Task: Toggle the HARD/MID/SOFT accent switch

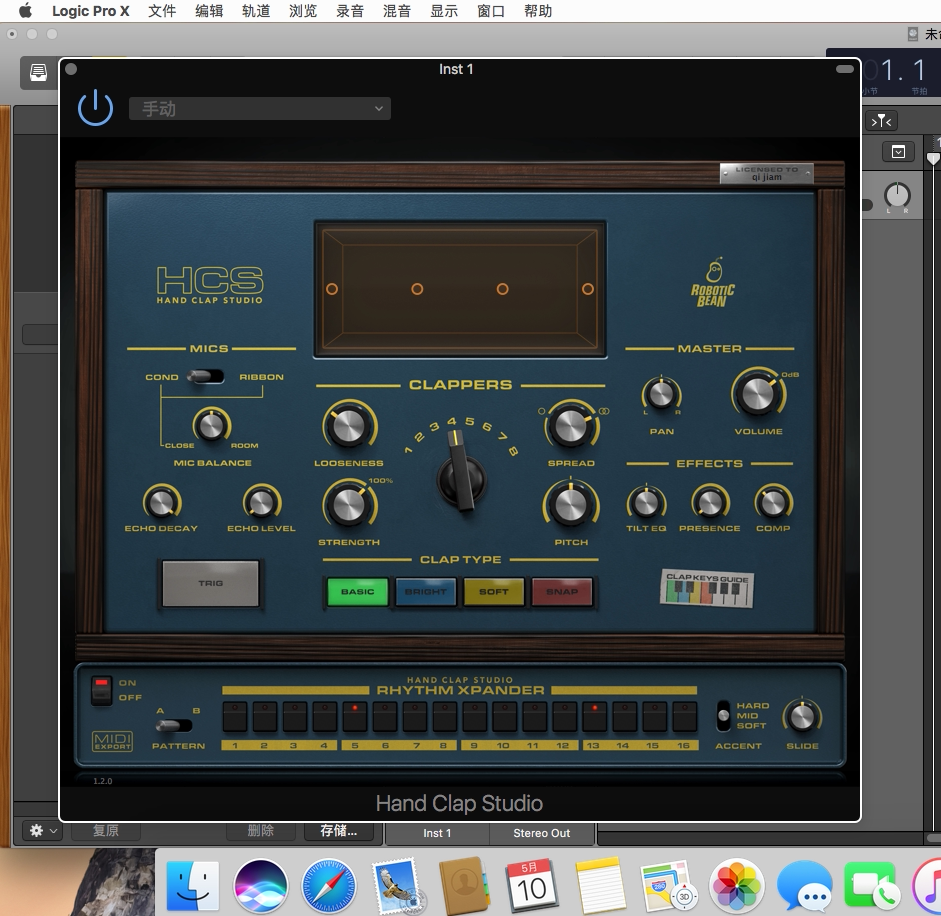Action: coord(724,716)
